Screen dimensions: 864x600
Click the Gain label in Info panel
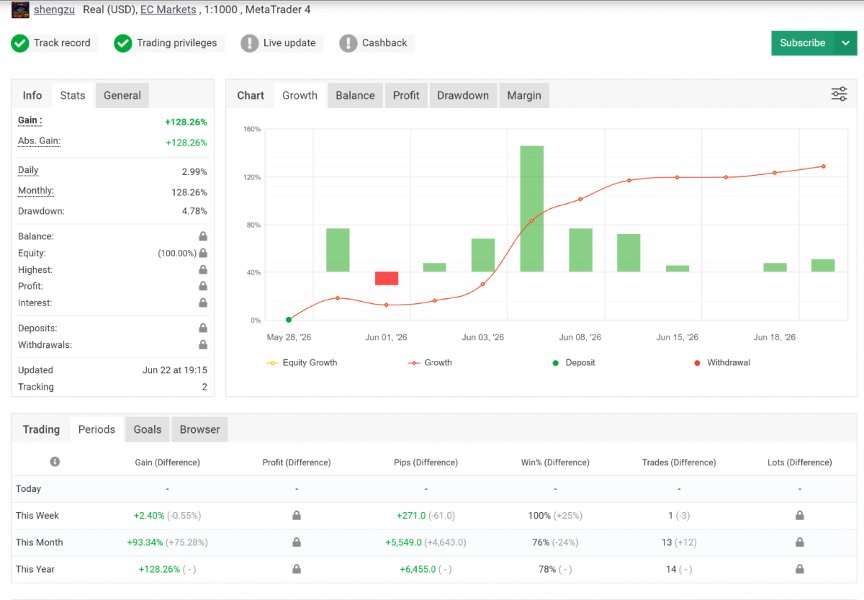pyautogui.click(x=30, y=120)
